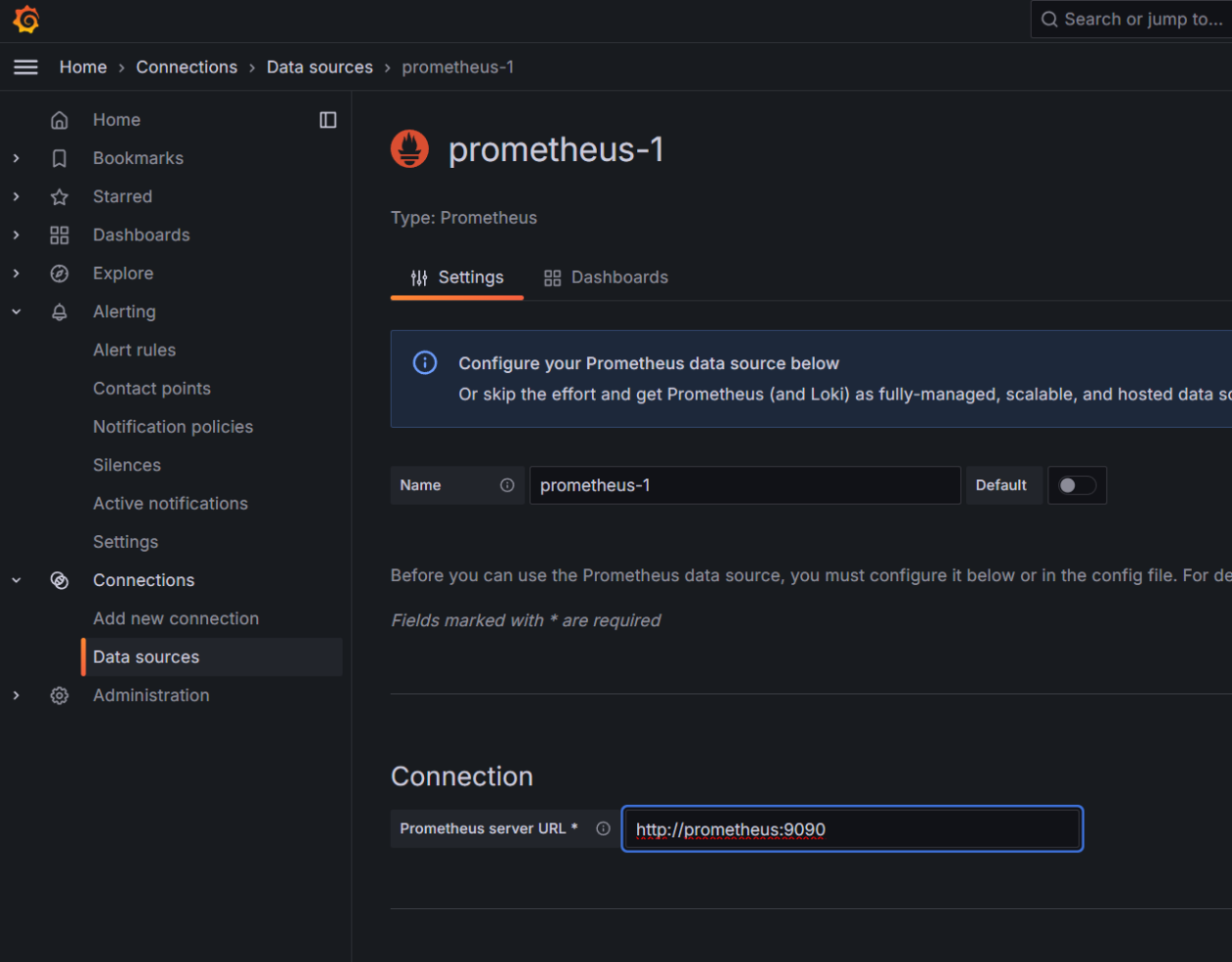The image size is (1232, 962).
Task: Click the Administration gear icon
Action: click(x=60, y=695)
